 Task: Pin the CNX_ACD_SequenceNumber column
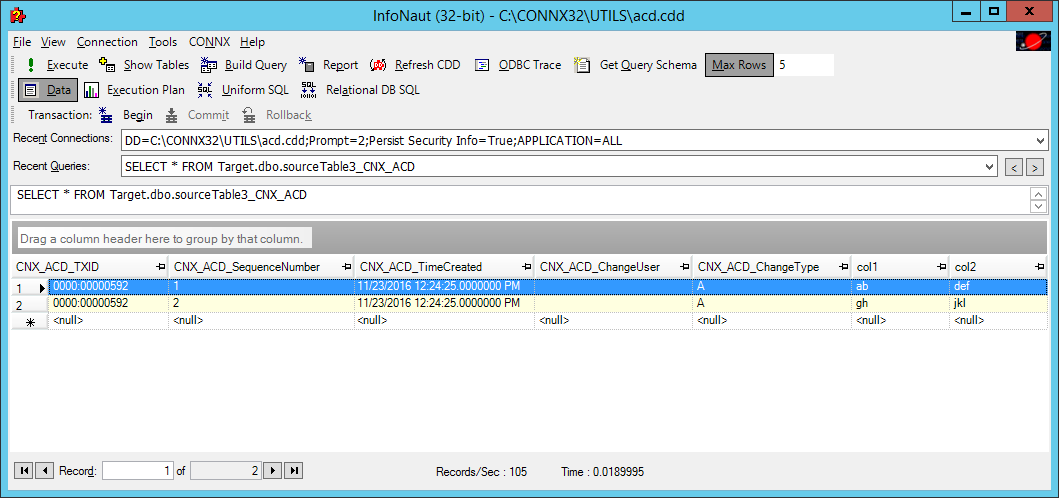[x=347, y=267]
